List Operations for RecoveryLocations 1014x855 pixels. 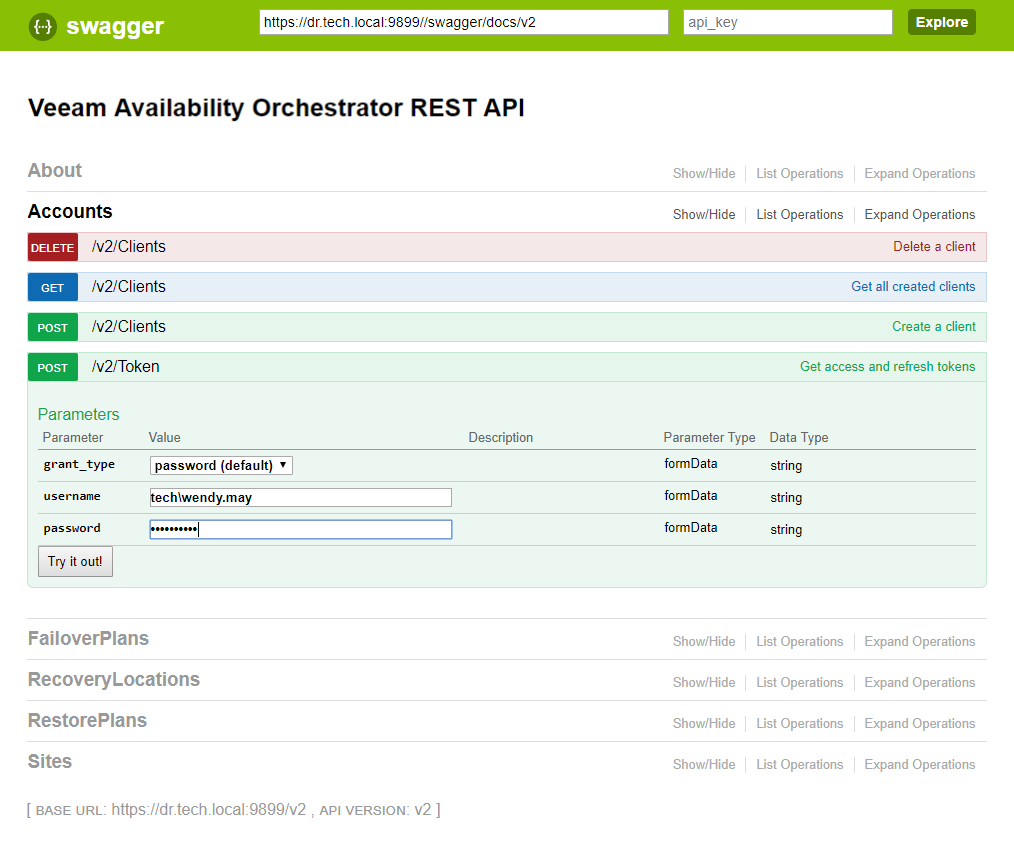799,682
